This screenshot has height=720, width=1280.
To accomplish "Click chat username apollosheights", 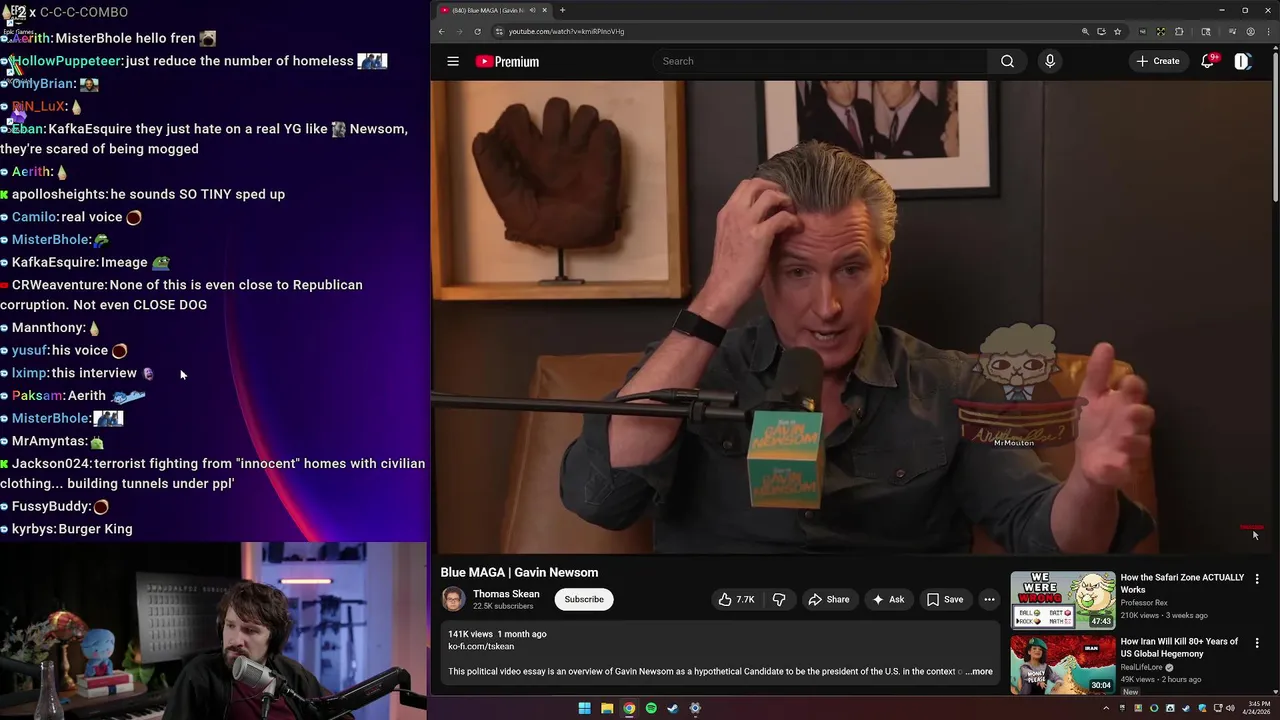I will click(x=60, y=194).
